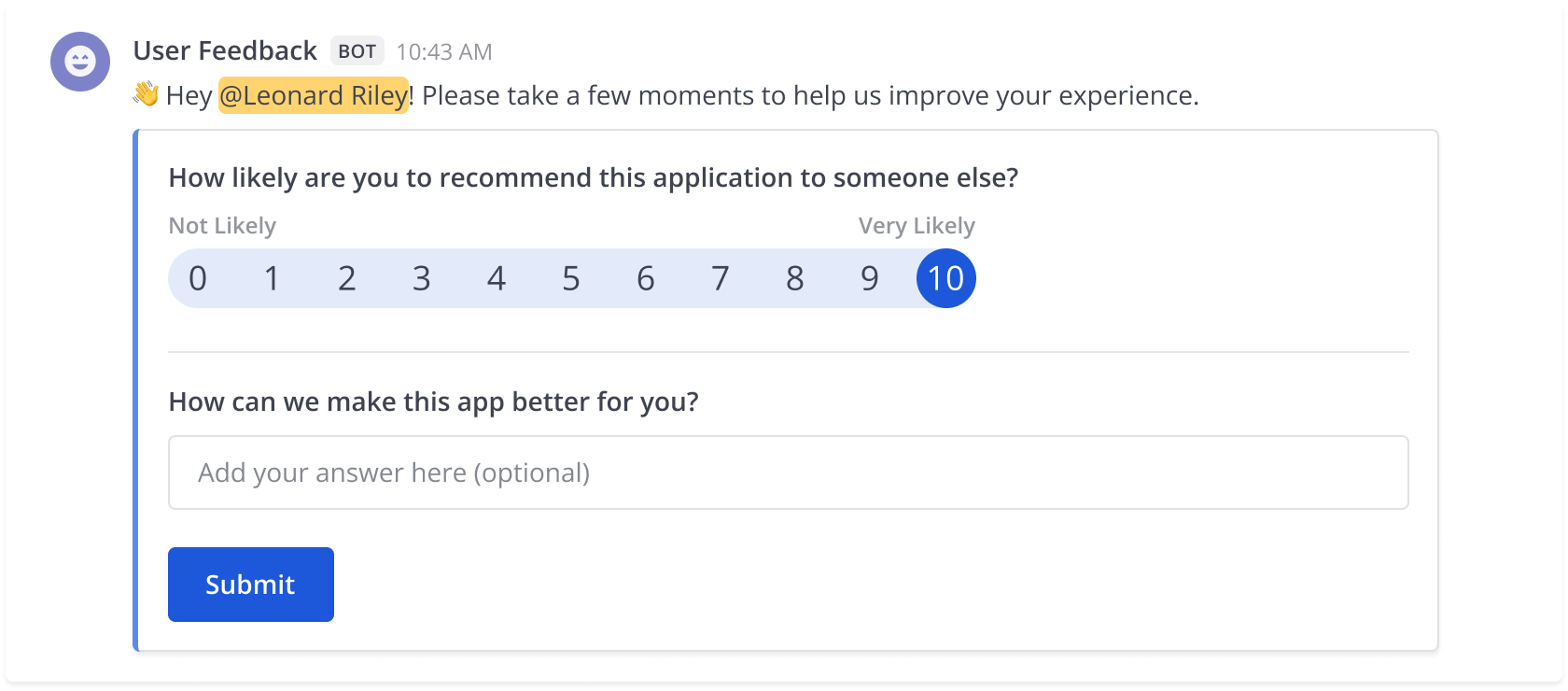Select rating 0 on the recommendation scale
The height and width of the screenshot is (691, 1568).
coord(198,277)
